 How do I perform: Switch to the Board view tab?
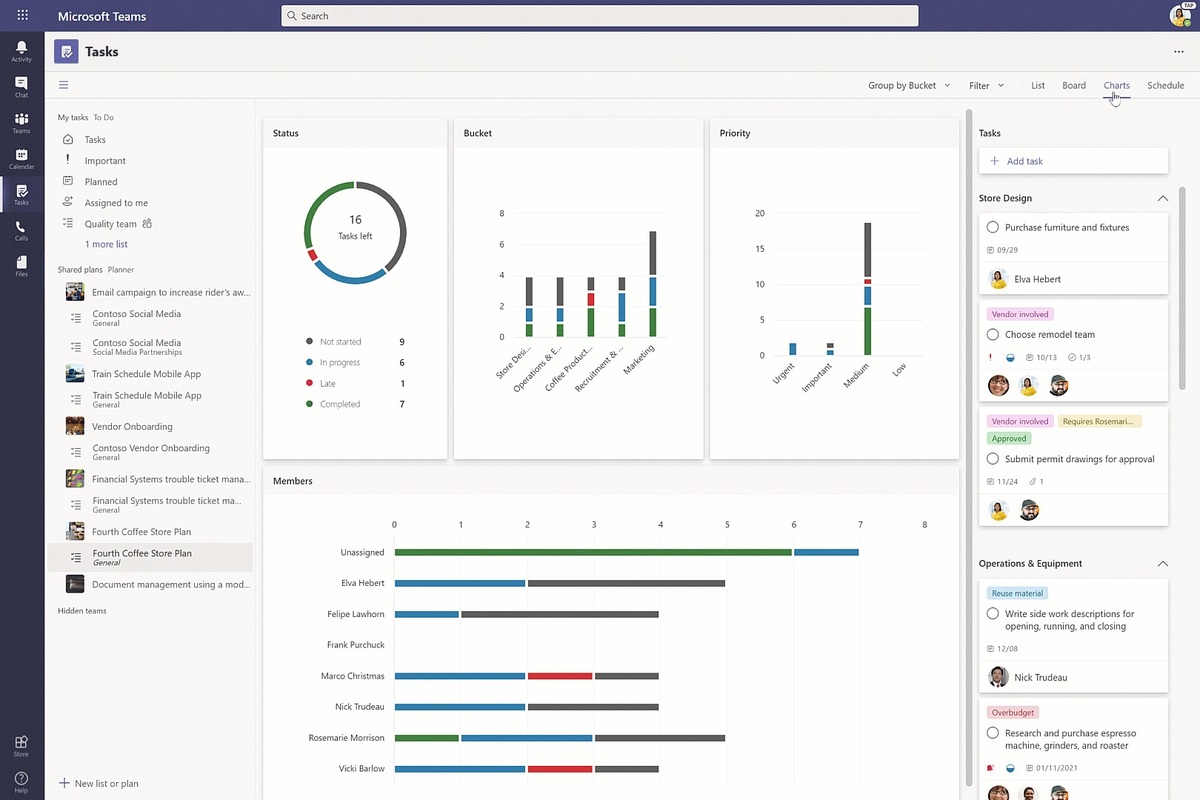click(1074, 85)
